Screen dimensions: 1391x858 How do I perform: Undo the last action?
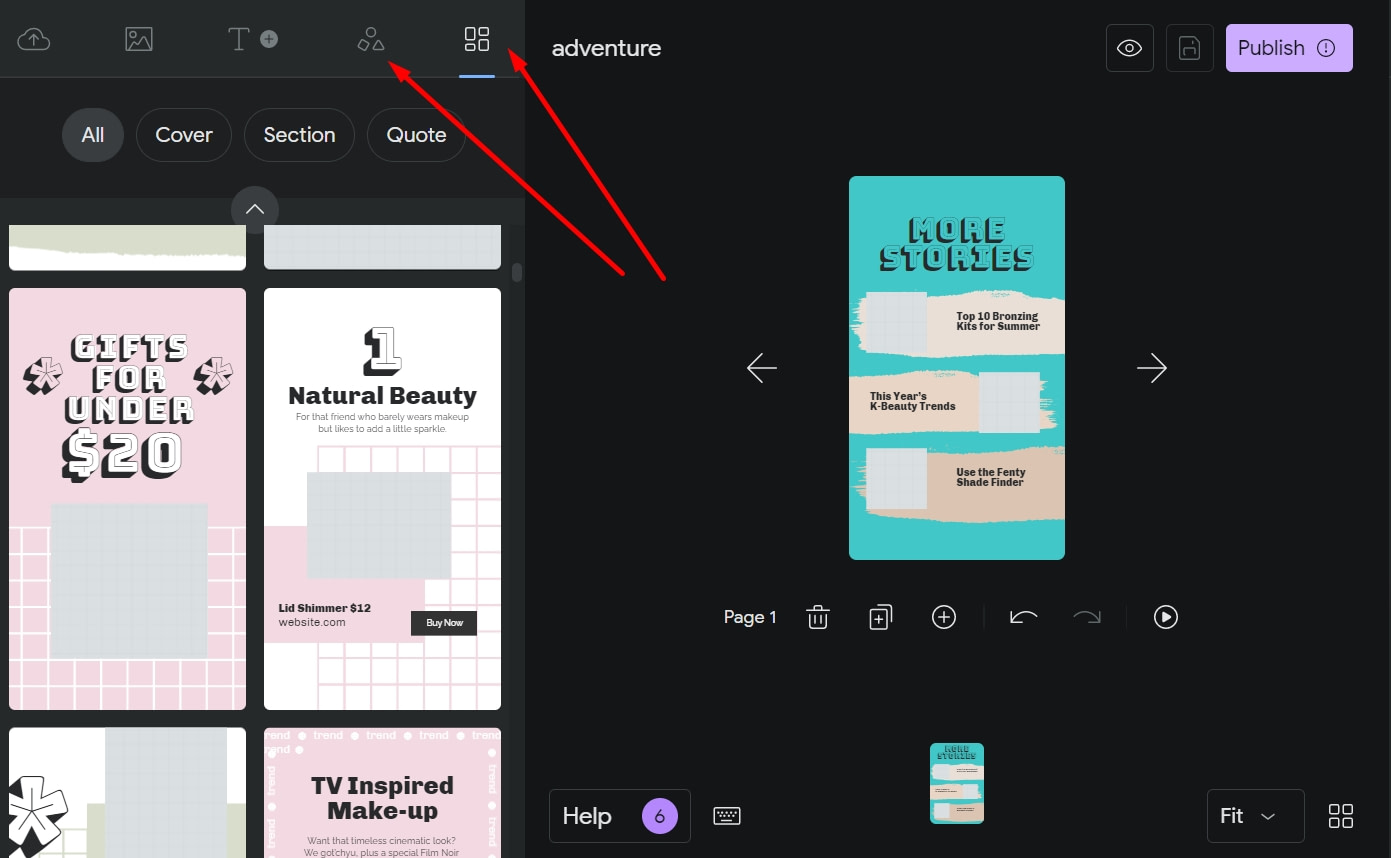tap(1023, 617)
